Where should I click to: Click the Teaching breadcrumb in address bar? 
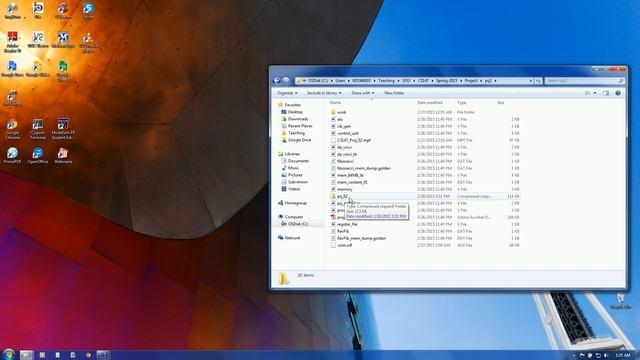[x=386, y=81]
